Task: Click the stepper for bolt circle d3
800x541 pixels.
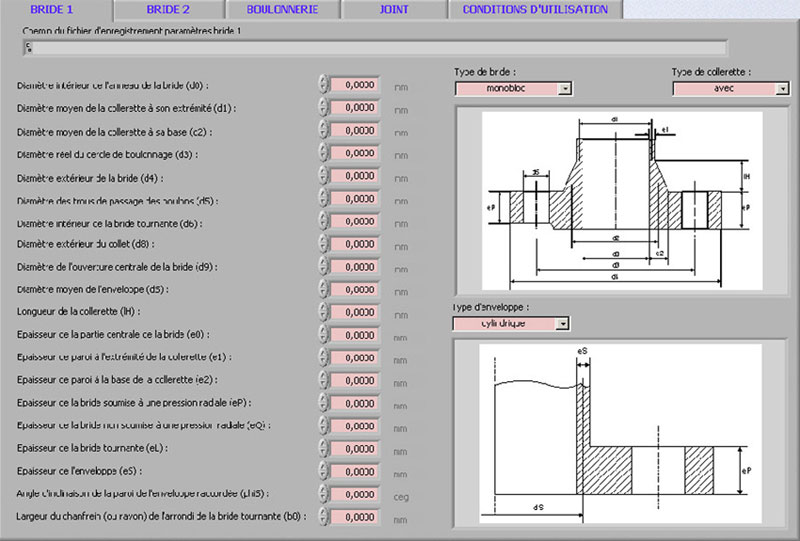Action: click(x=322, y=154)
